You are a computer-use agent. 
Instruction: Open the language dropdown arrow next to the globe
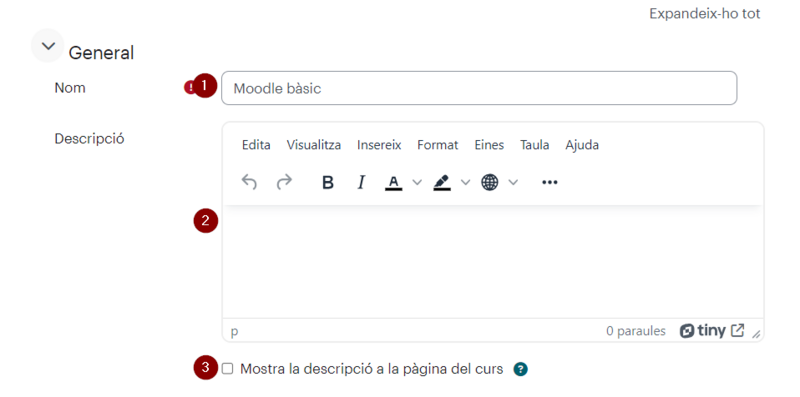click(513, 182)
